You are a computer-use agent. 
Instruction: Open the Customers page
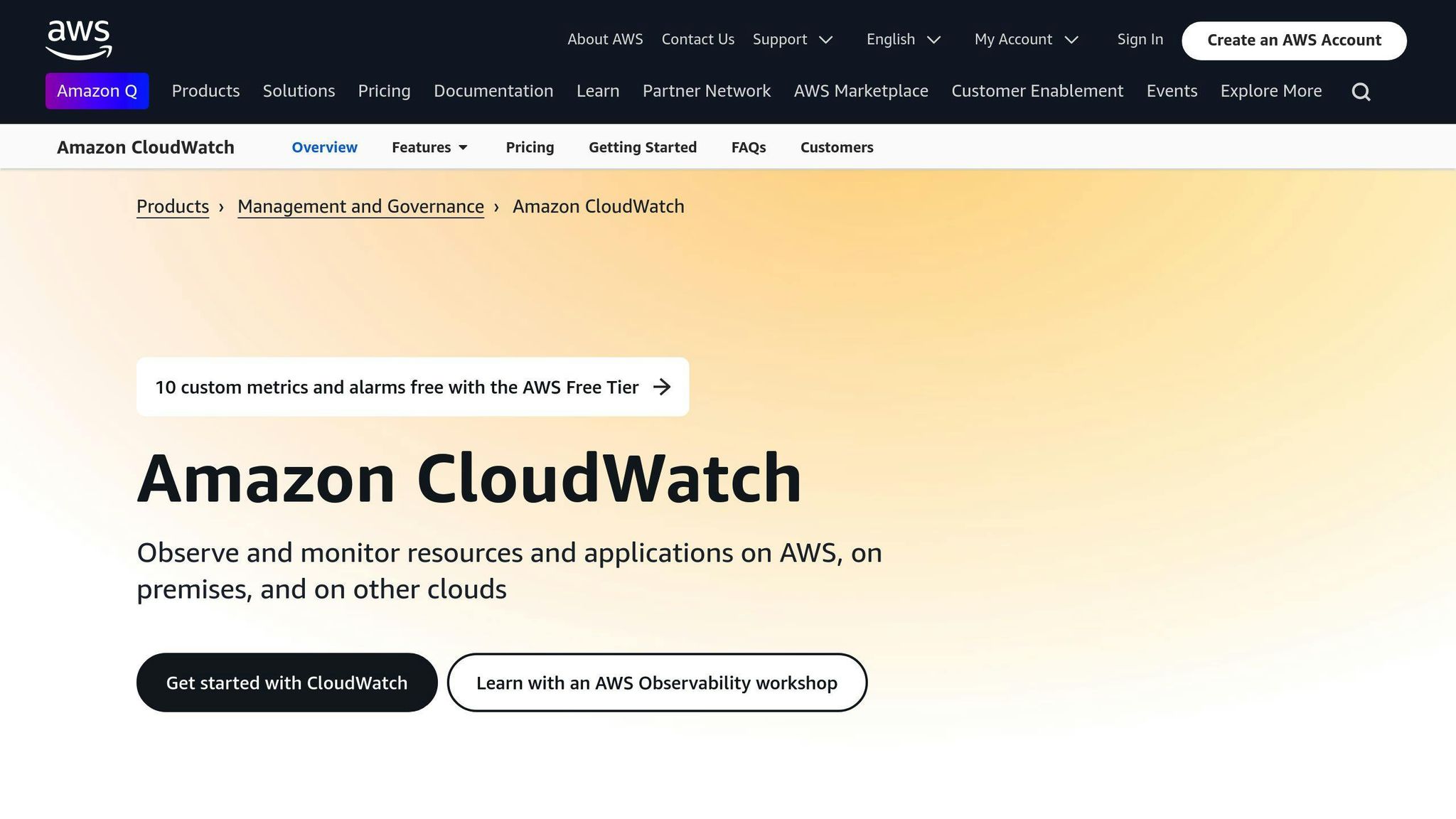coord(836,147)
